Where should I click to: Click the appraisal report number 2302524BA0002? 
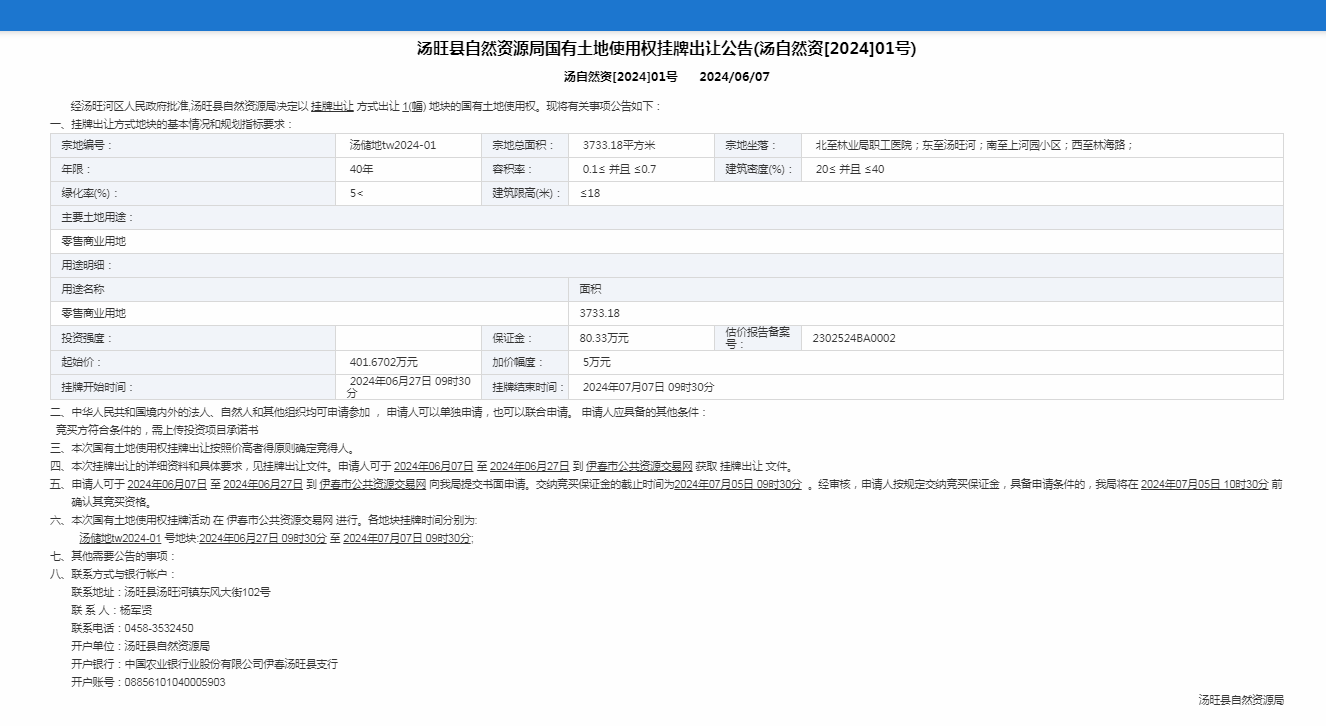854,338
